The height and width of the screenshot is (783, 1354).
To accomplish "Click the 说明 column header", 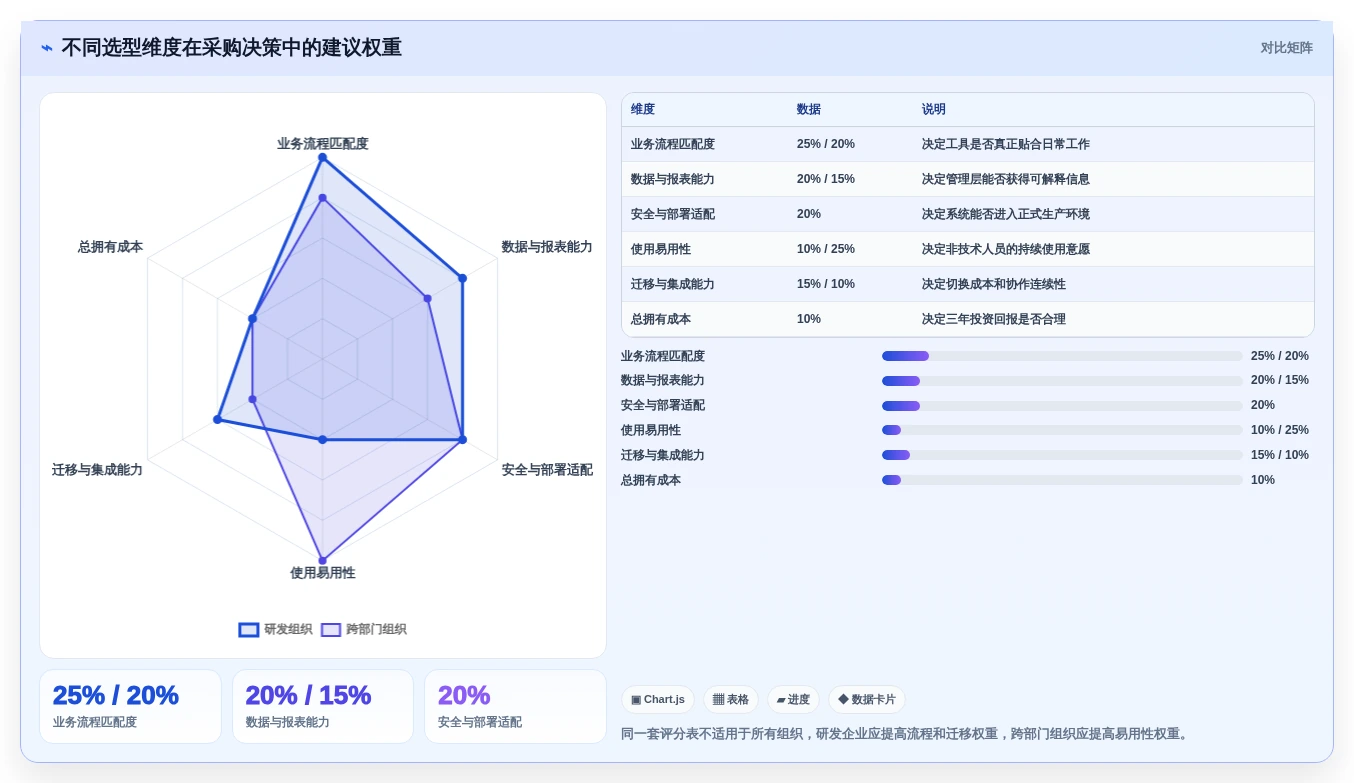I will click(x=934, y=110).
